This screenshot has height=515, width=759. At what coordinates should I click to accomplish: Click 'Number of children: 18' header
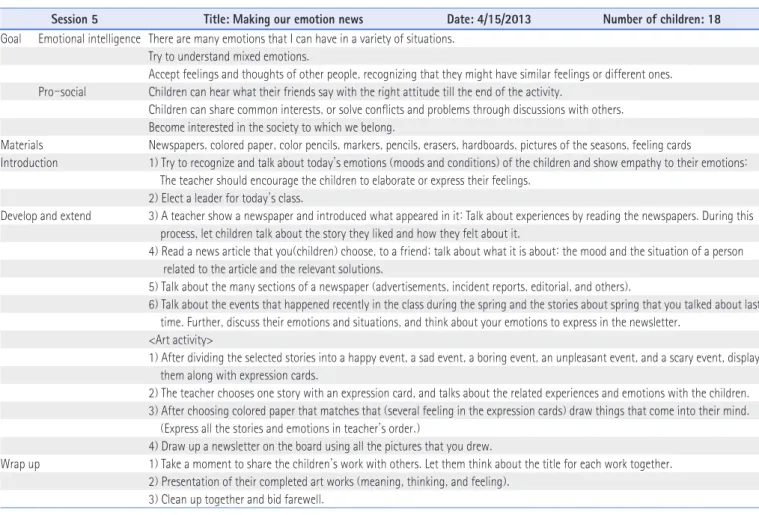click(662, 19)
